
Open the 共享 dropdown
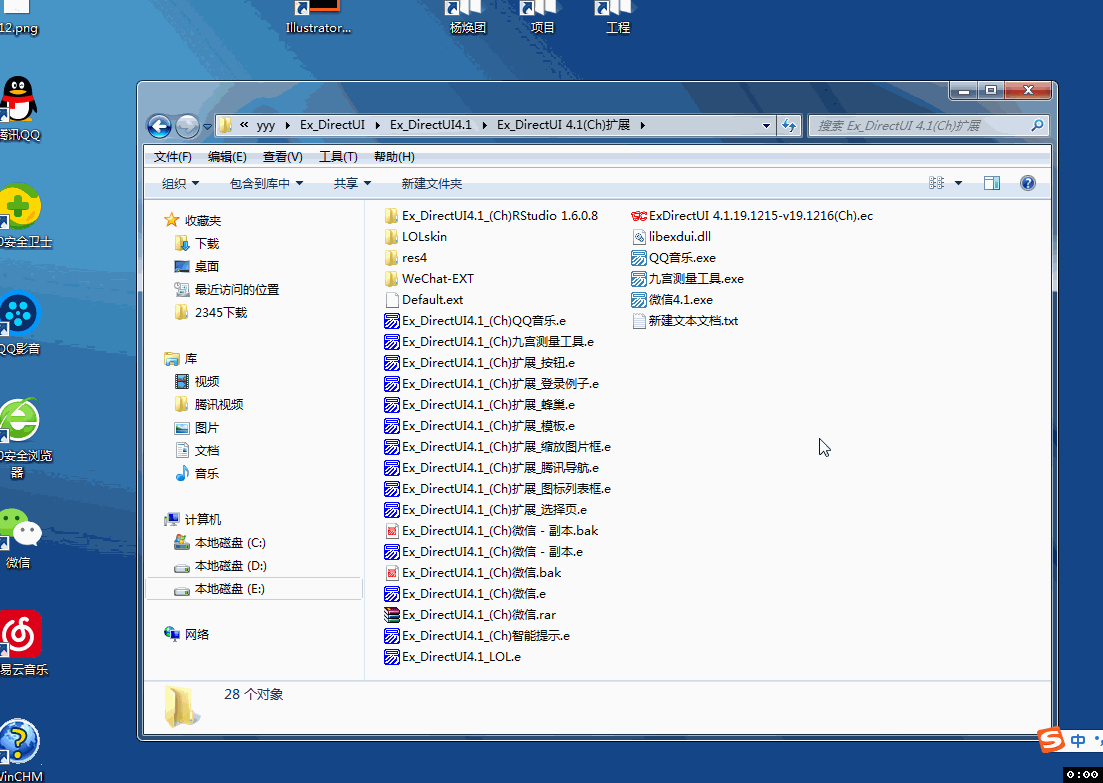[352, 184]
